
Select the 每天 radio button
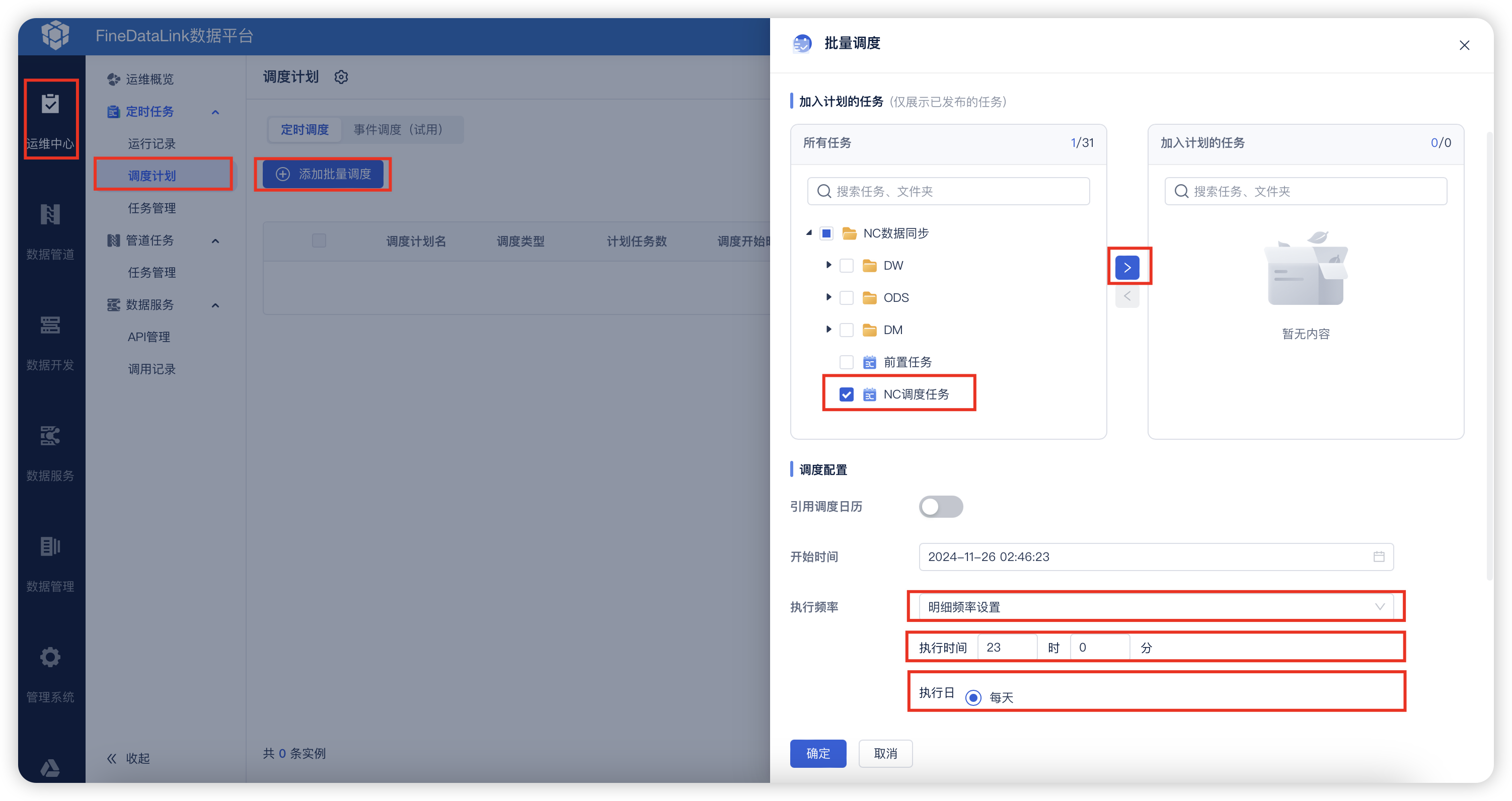[973, 697]
